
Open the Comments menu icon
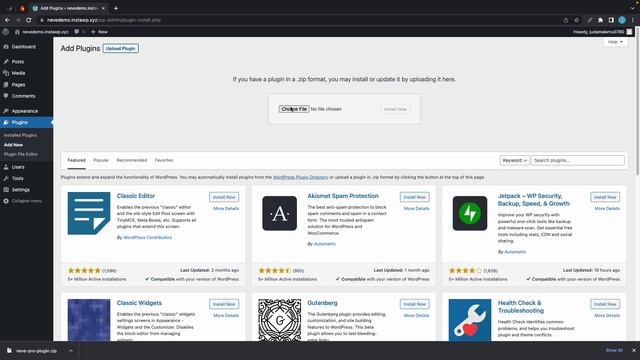(x=6, y=96)
